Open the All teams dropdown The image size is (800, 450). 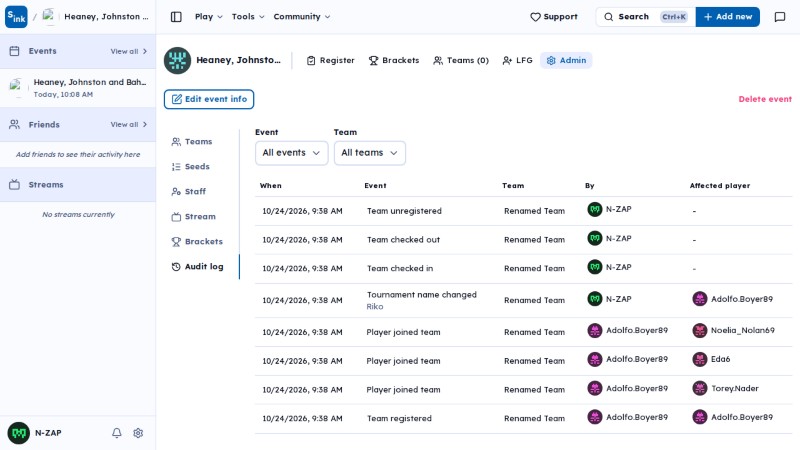pyautogui.click(x=369, y=153)
